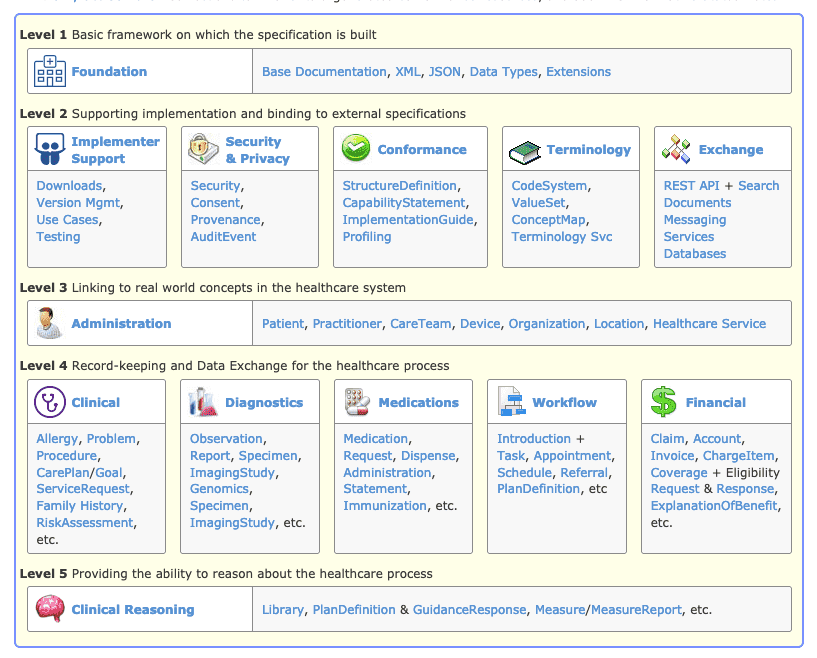Click the Administration person icon
The width and height of the screenshot is (817, 658).
pos(50,324)
